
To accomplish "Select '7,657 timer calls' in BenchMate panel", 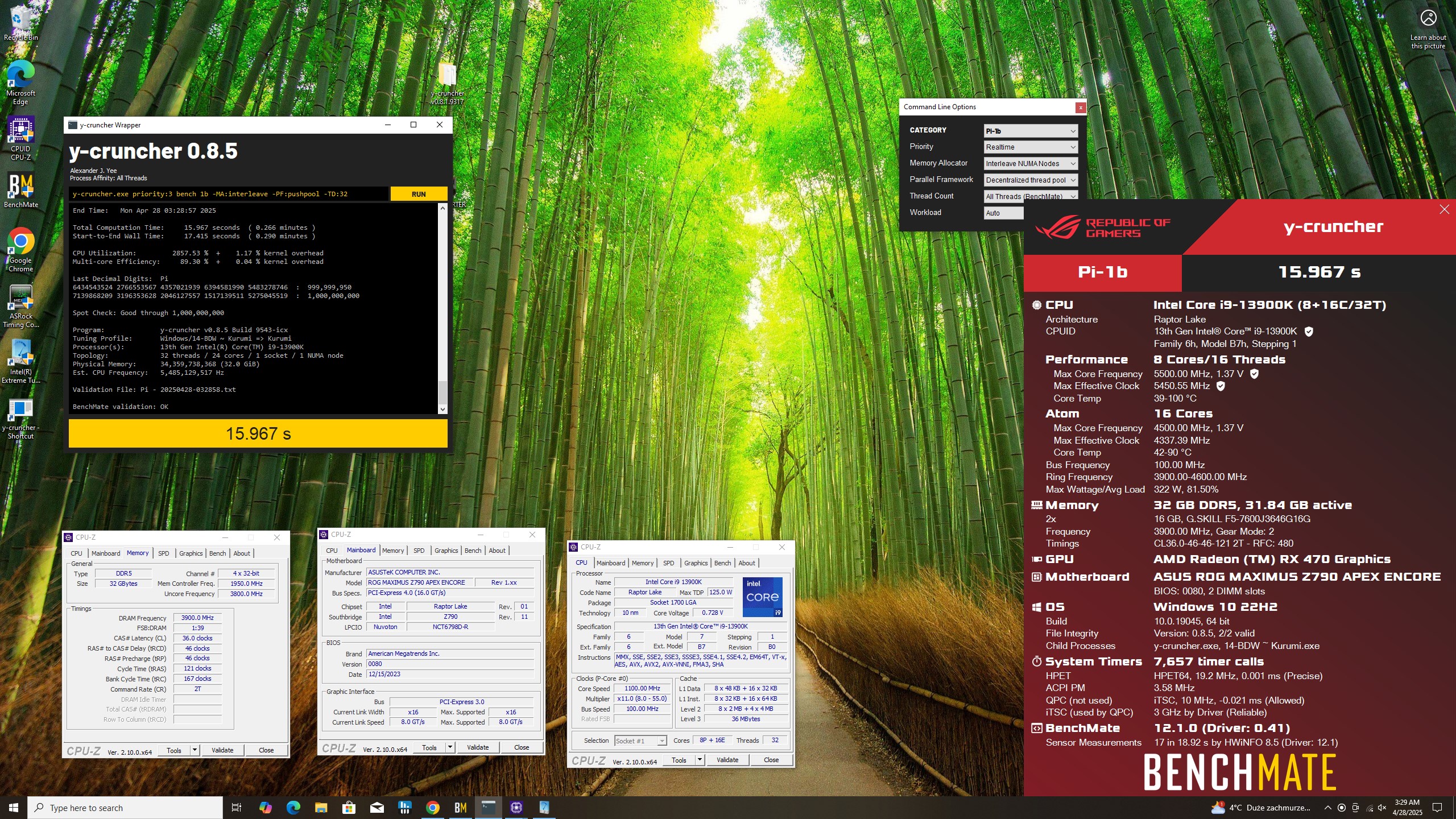I will point(1209,661).
